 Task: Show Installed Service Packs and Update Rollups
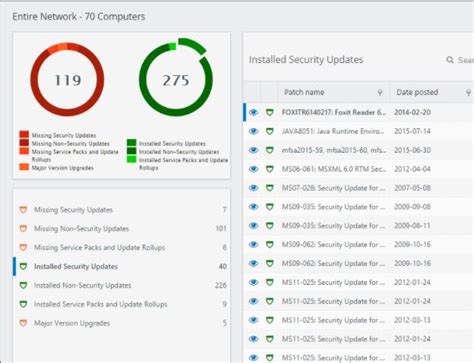[x=121, y=304]
